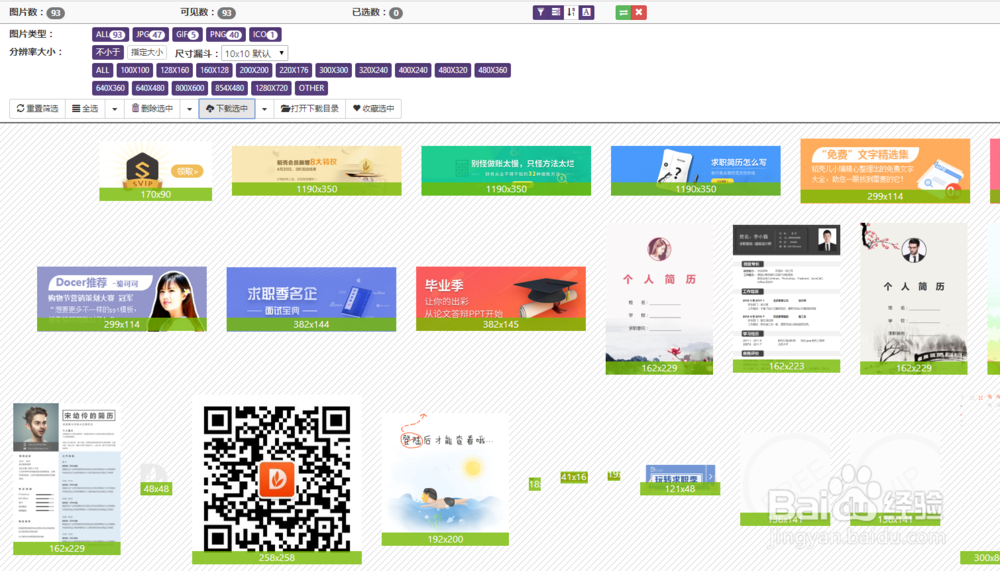Toggle the filter funnel icon
Viewport: 1000px width, 571px height.
tap(540, 12)
